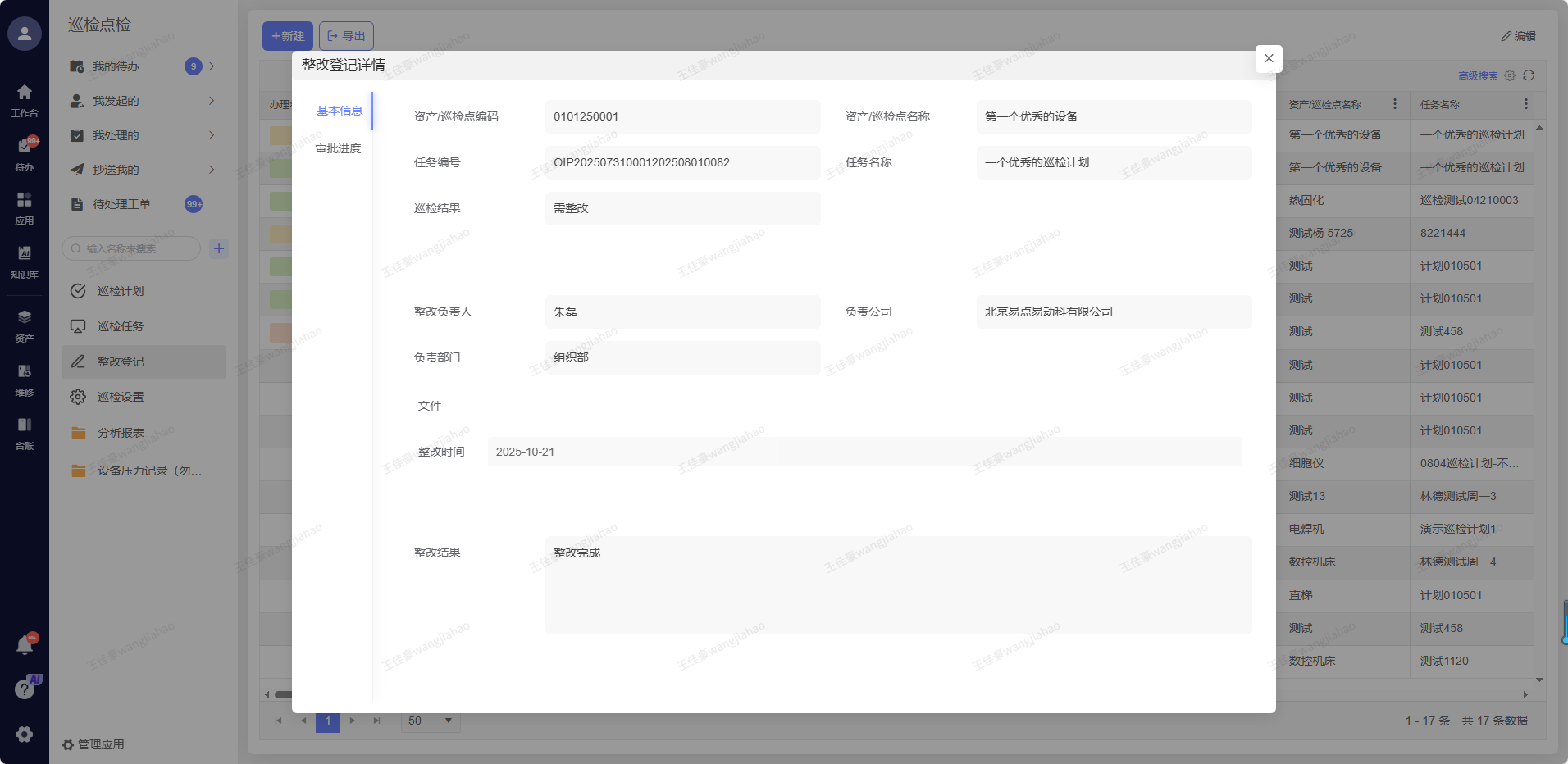
Task: Open the knowledge base icon
Action: (x=25, y=253)
